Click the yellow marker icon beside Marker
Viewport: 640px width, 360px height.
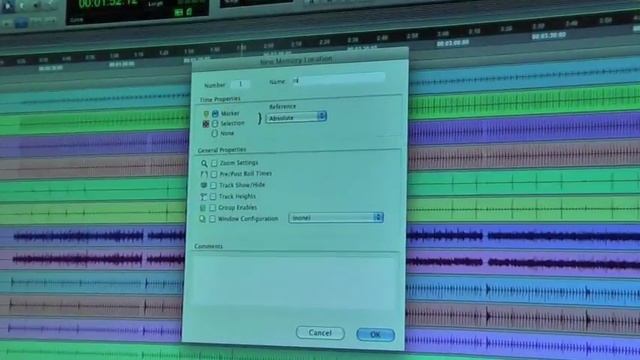[206, 114]
